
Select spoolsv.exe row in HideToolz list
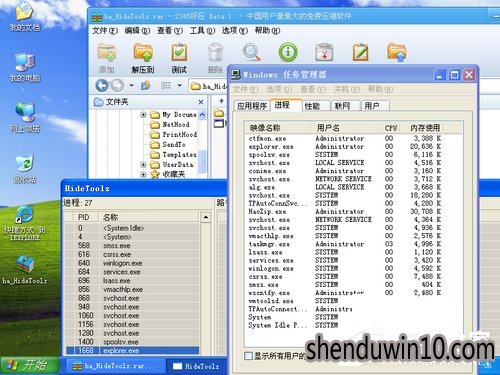[x=133, y=342]
